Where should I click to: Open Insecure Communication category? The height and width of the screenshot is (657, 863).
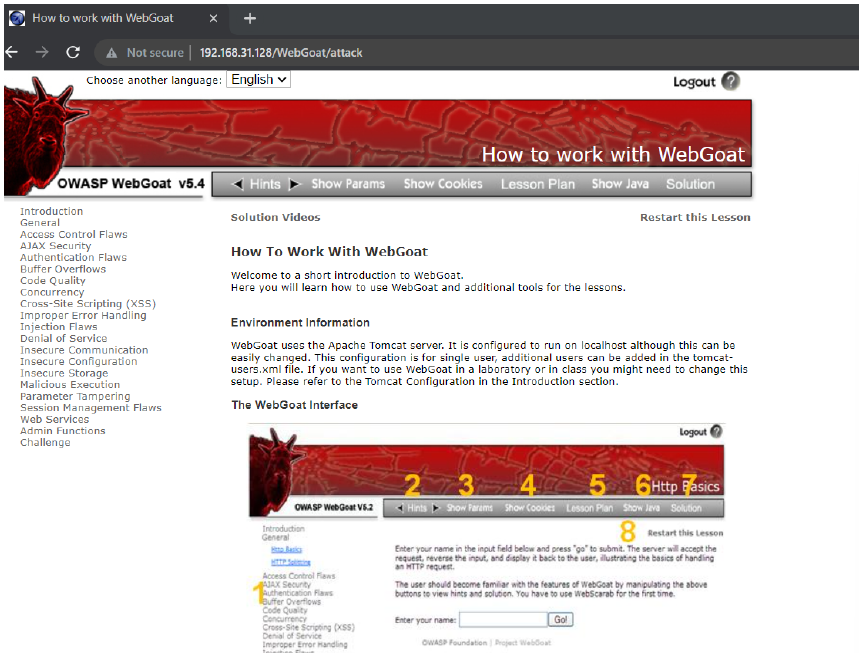point(84,350)
